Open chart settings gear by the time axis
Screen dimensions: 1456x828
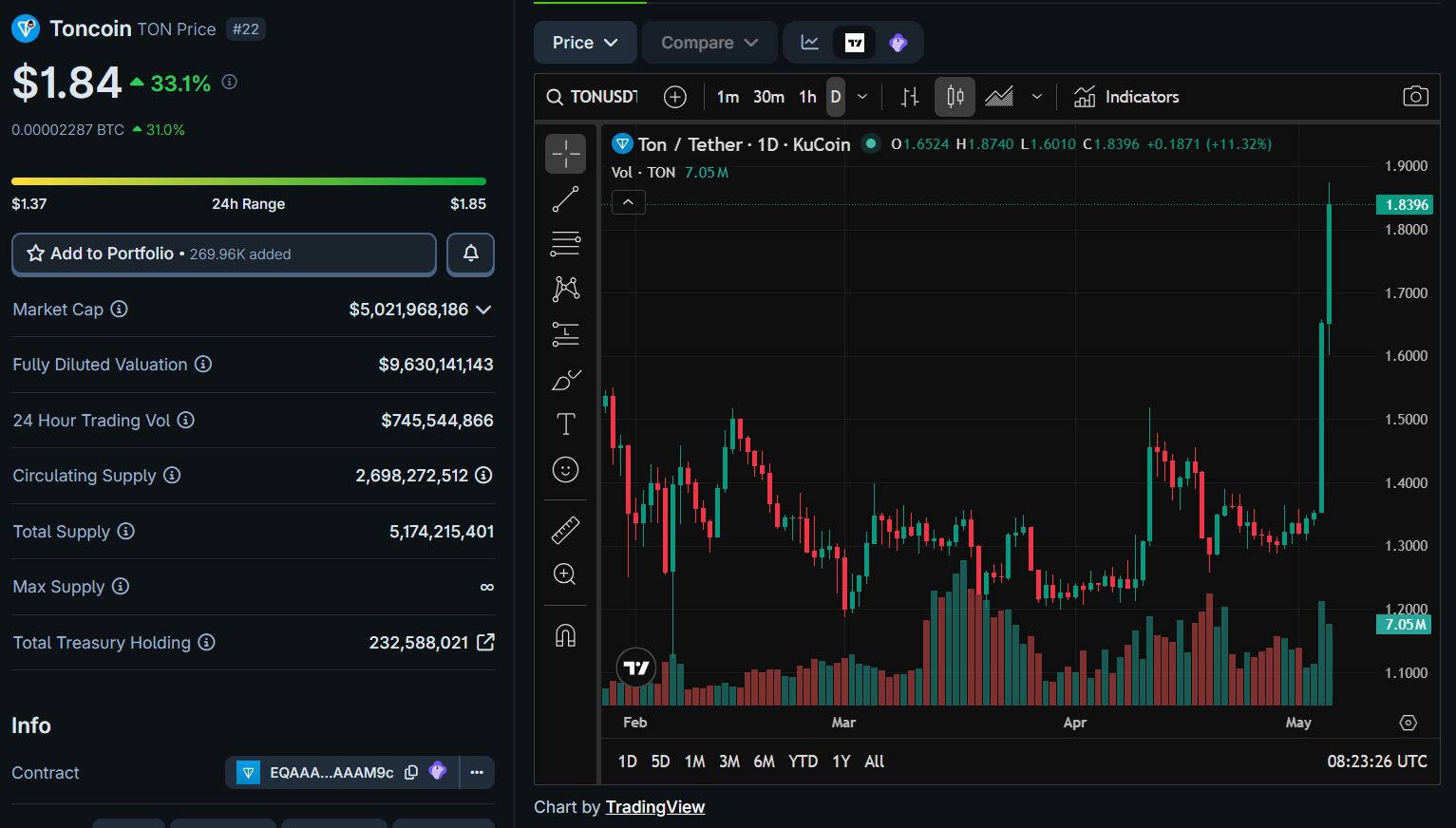pos(1409,723)
